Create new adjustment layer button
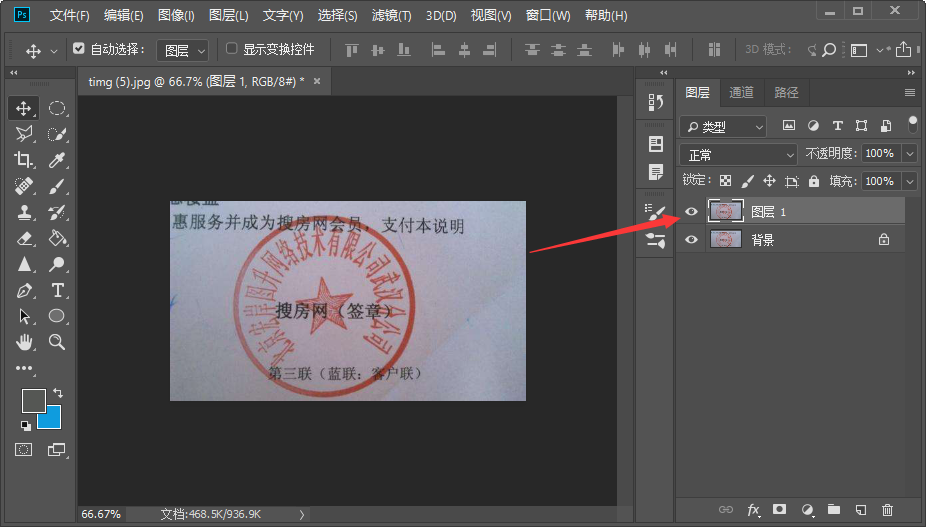 pyautogui.click(x=807, y=510)
